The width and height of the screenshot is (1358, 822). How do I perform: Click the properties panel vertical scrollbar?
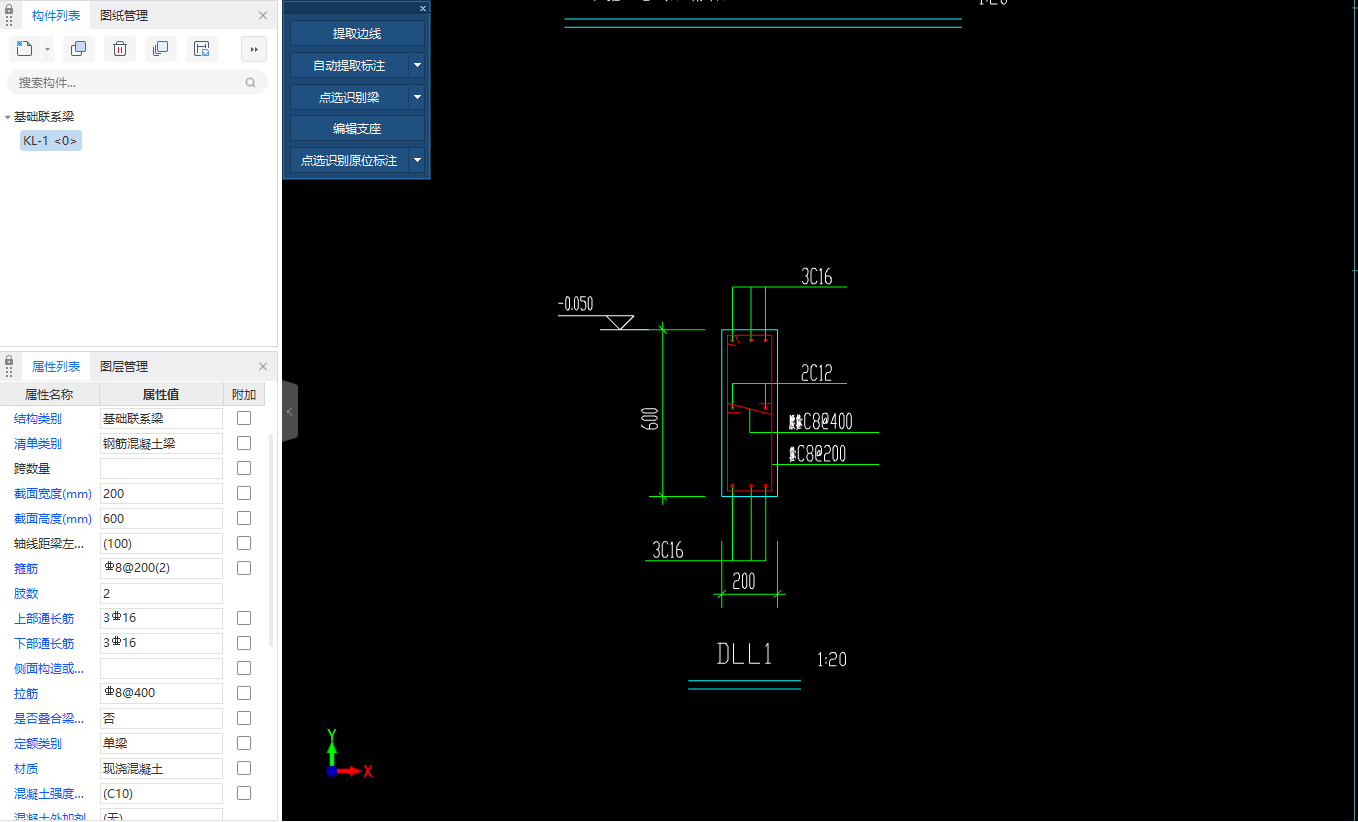(x=271, y=540)
